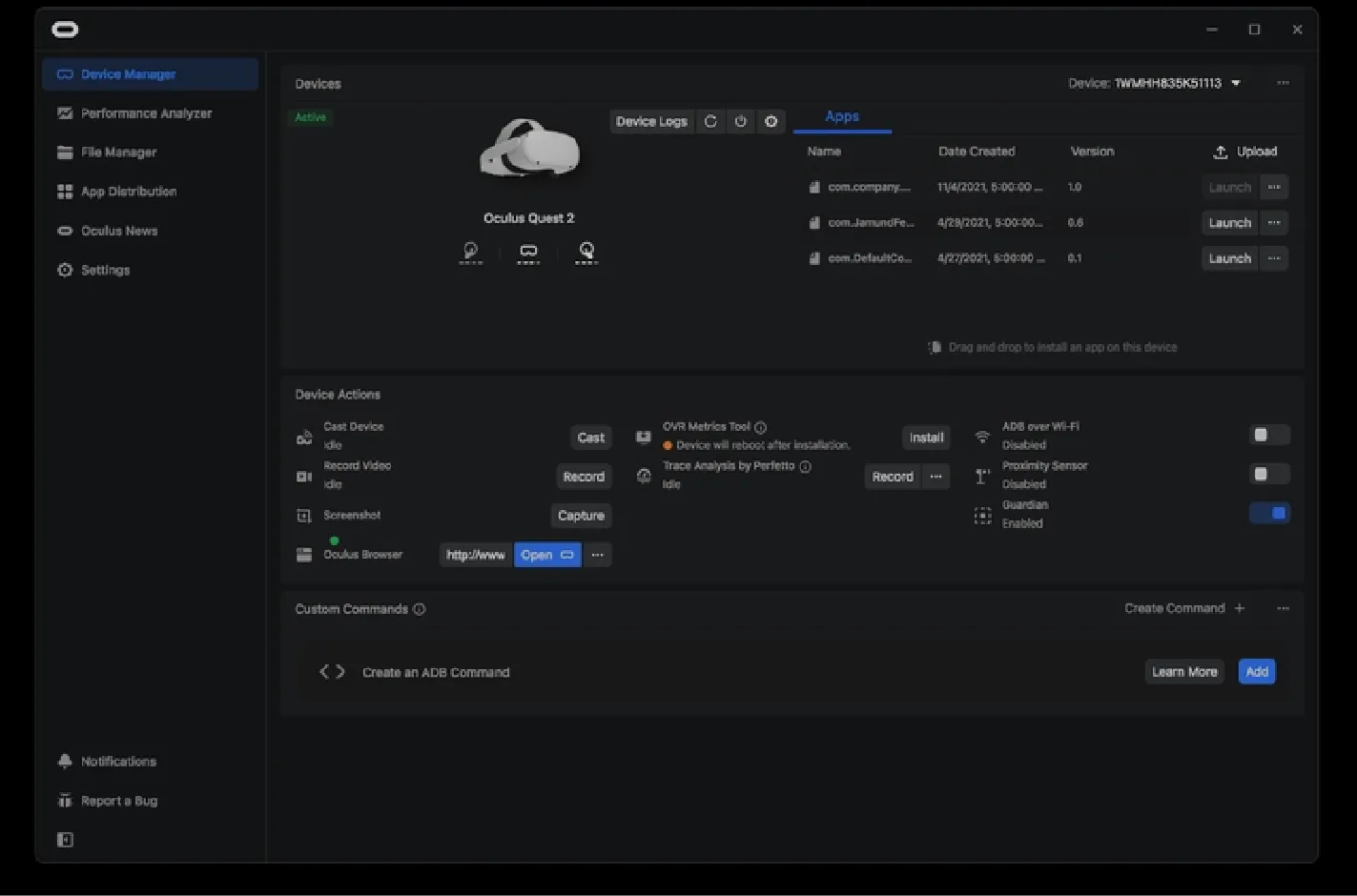1357x896 pixels.
Task: Open more options for com.JamundFe app
Action: [1274, 223]
